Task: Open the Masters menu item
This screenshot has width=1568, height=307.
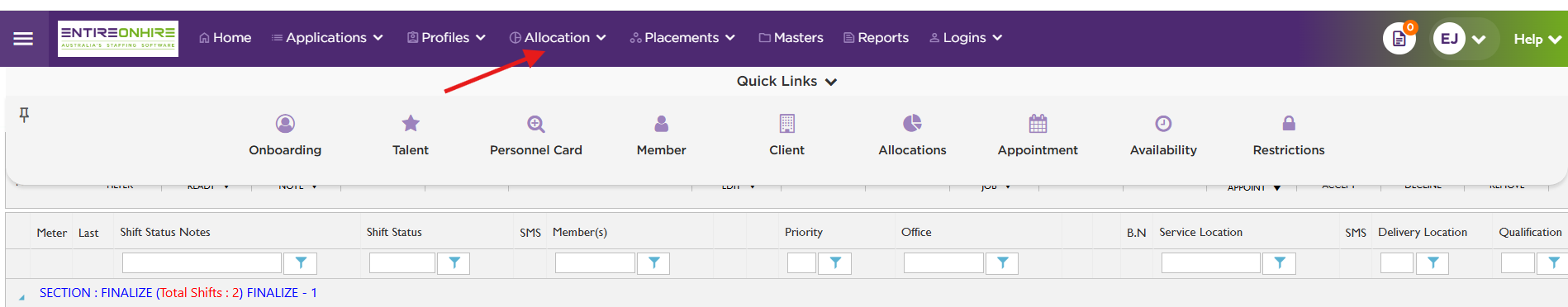Action: 791,38
